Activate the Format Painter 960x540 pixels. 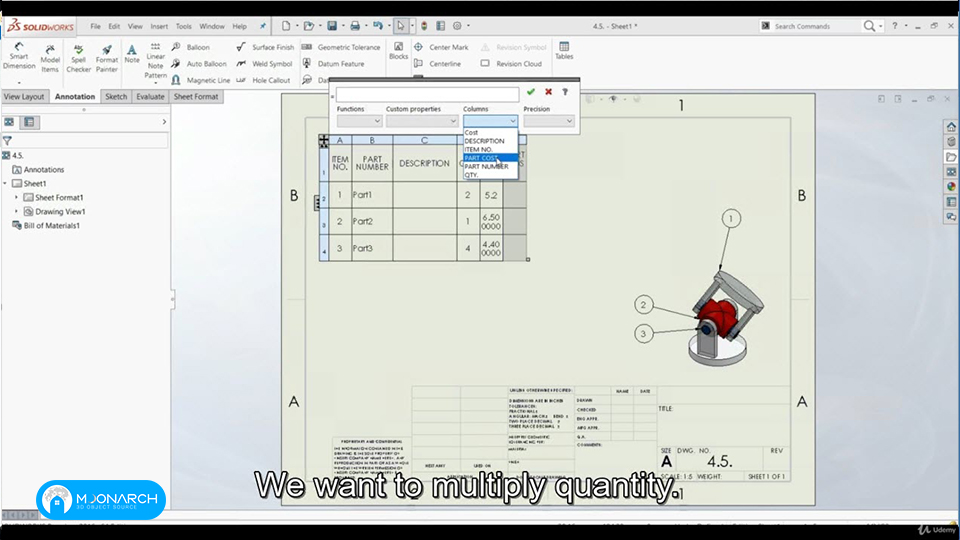point(107,58)
